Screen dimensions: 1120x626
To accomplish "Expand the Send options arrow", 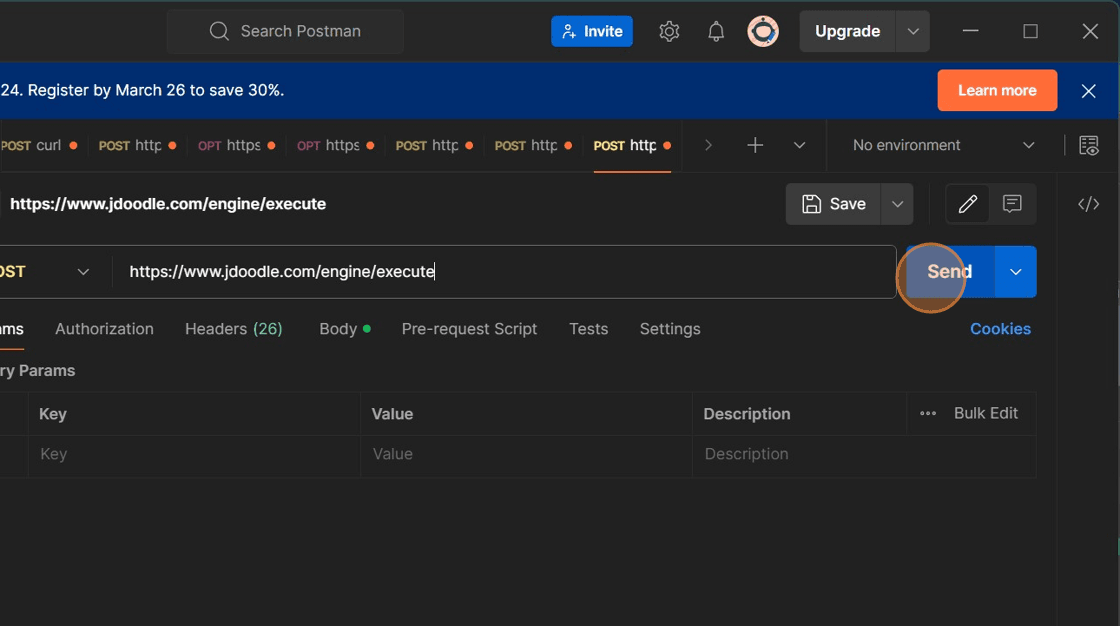I will tap(1015, 272).
